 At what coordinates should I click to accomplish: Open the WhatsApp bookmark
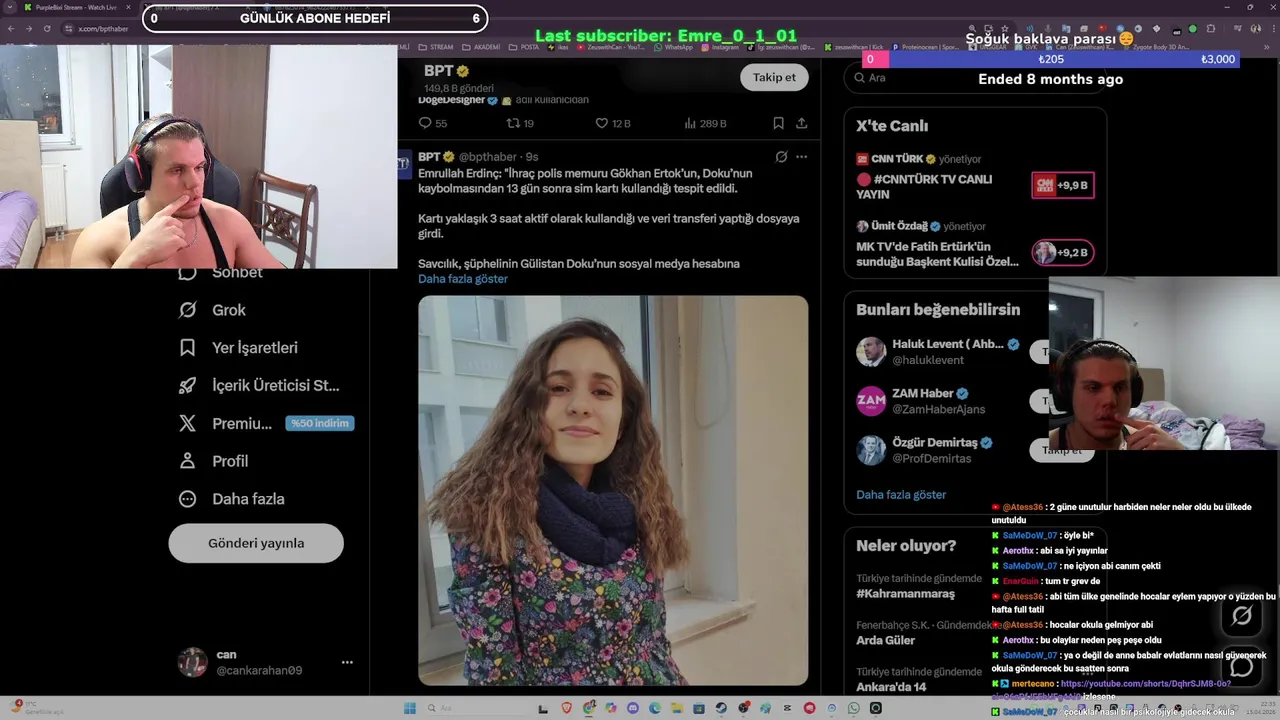pos(673,46)
